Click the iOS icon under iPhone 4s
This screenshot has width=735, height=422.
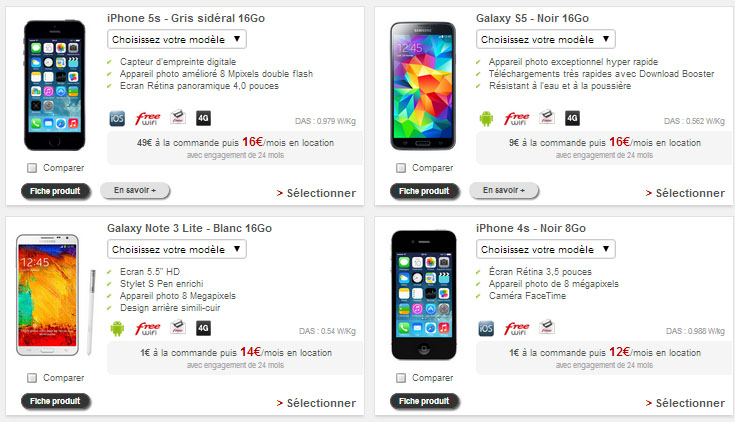[486, 328]
